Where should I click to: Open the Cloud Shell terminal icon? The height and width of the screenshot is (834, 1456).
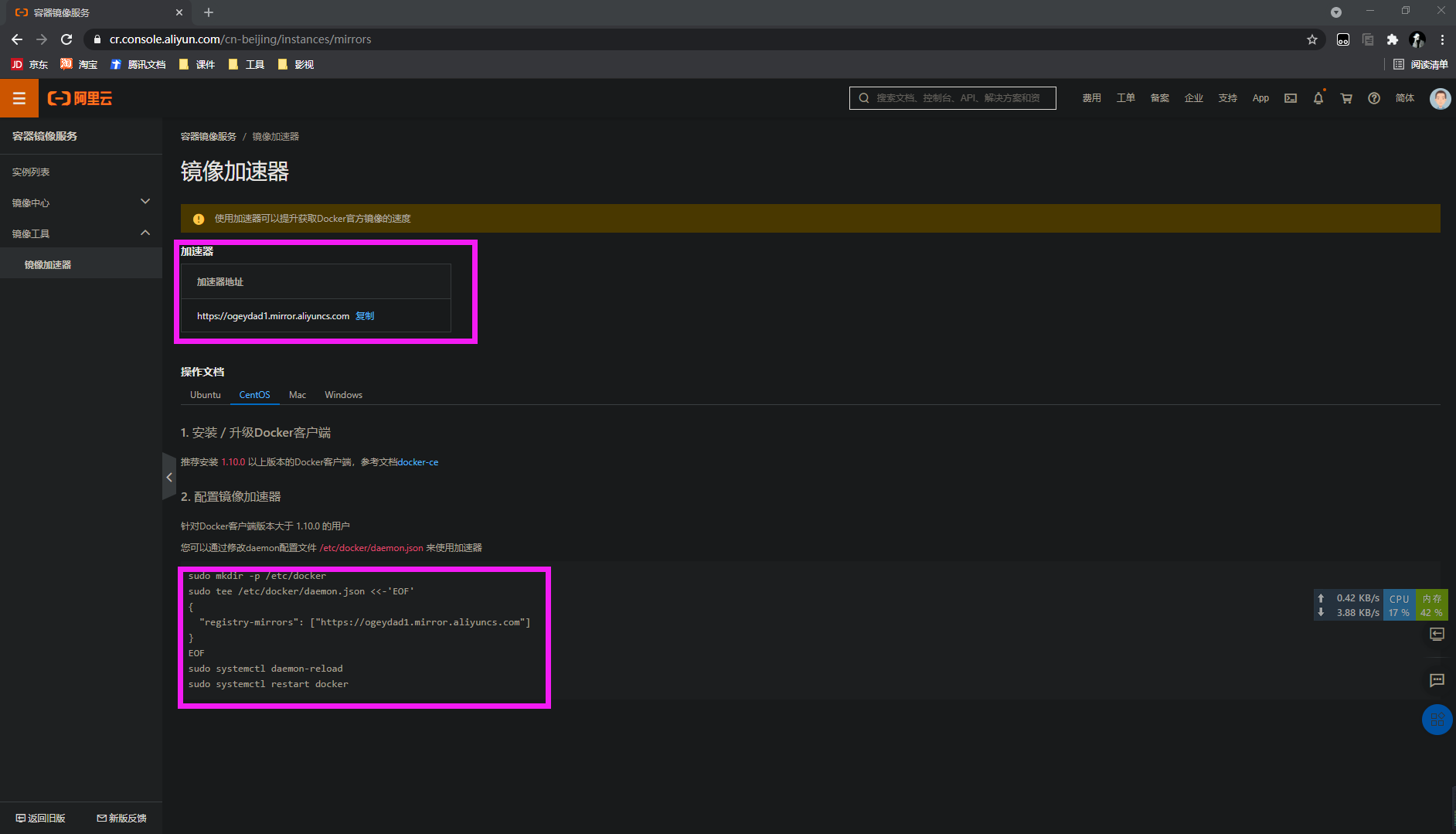pyautogui.click(x=1291, y=98)
